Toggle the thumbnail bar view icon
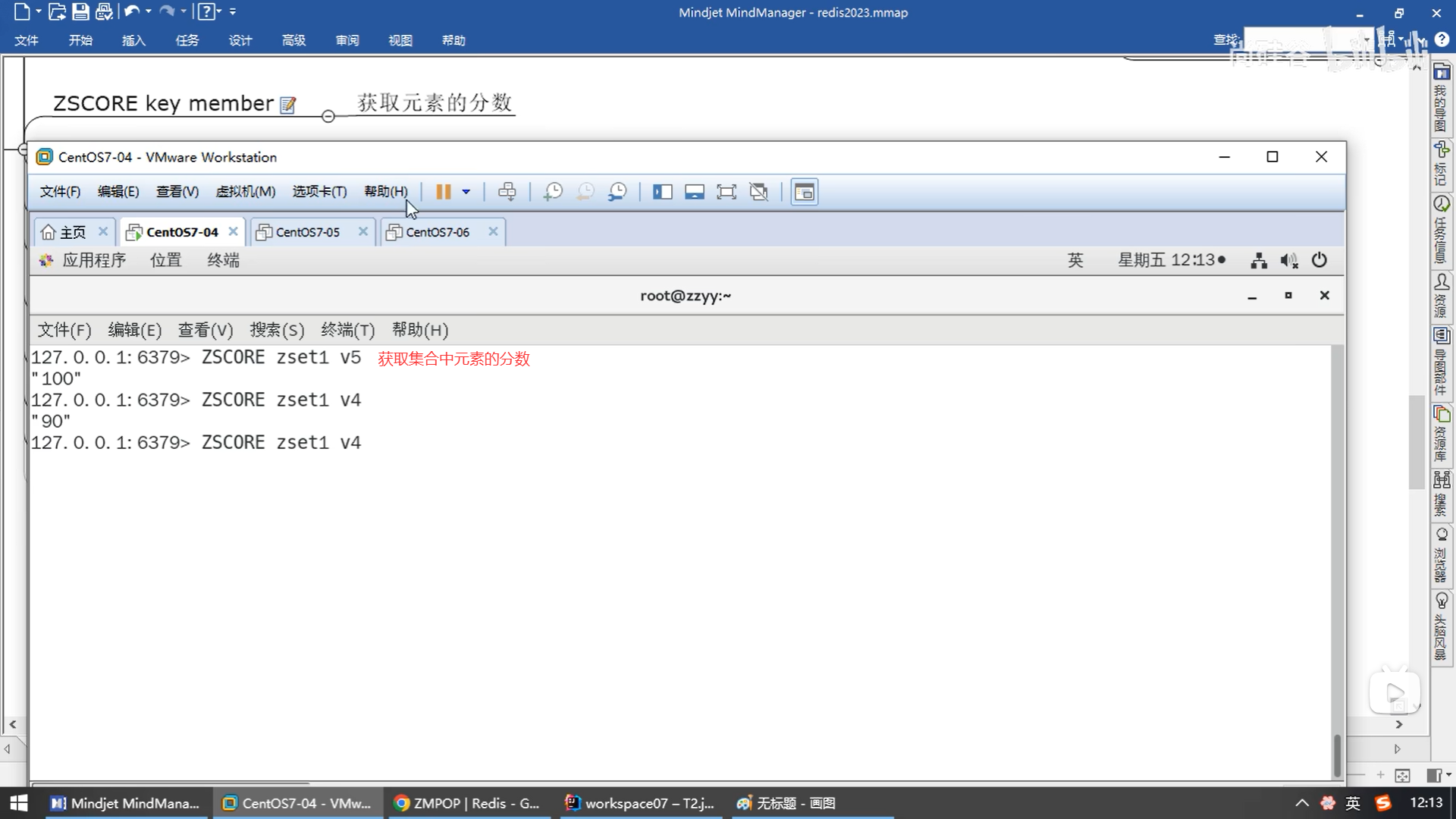The height and width of the screenshot is (819, 1456). [694, 192]
